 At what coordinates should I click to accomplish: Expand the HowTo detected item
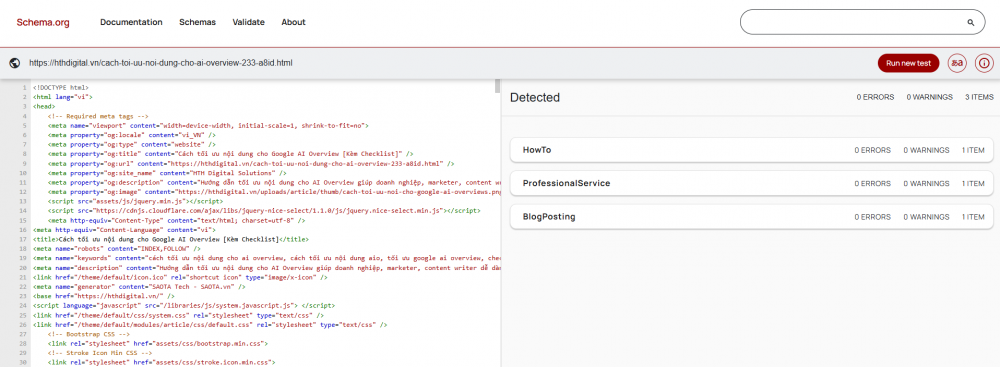[752, 150]
